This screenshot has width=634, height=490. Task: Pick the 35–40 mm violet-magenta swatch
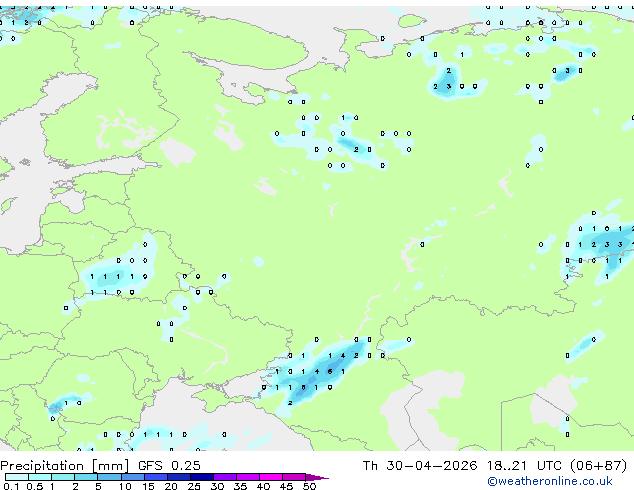pos(248,477)
